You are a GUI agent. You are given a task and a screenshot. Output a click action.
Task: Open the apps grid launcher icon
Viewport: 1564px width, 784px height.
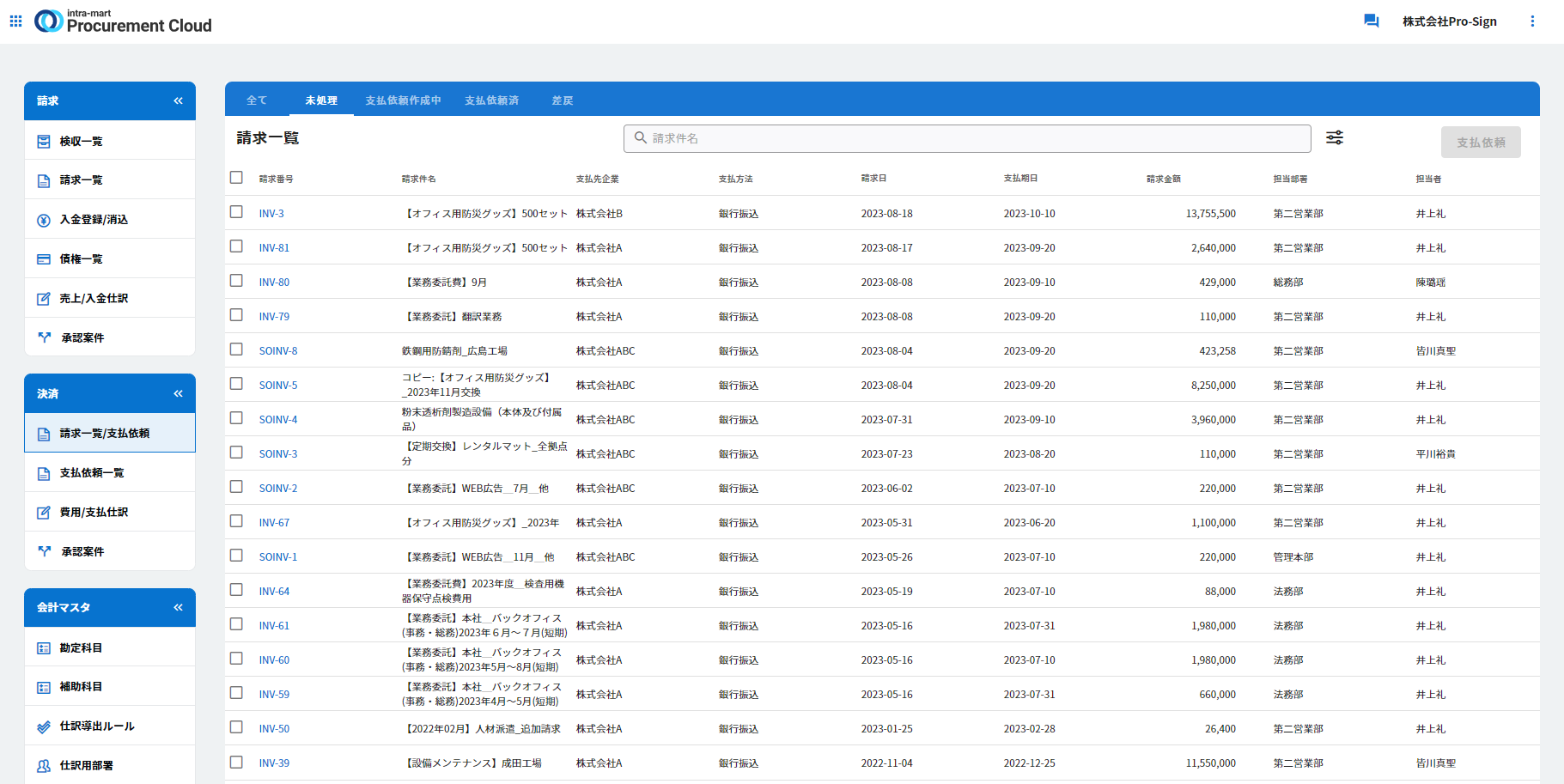(x=15, y=21)
